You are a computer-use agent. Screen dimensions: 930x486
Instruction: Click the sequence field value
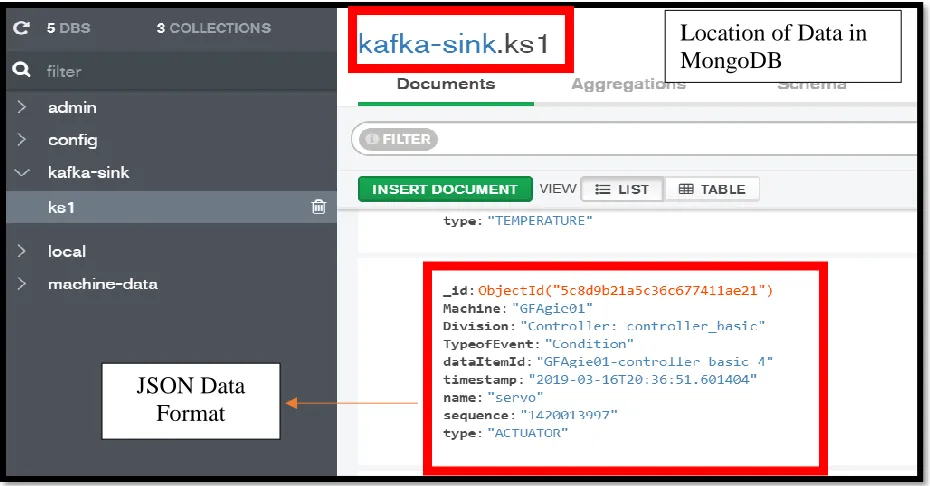(569, 415)
